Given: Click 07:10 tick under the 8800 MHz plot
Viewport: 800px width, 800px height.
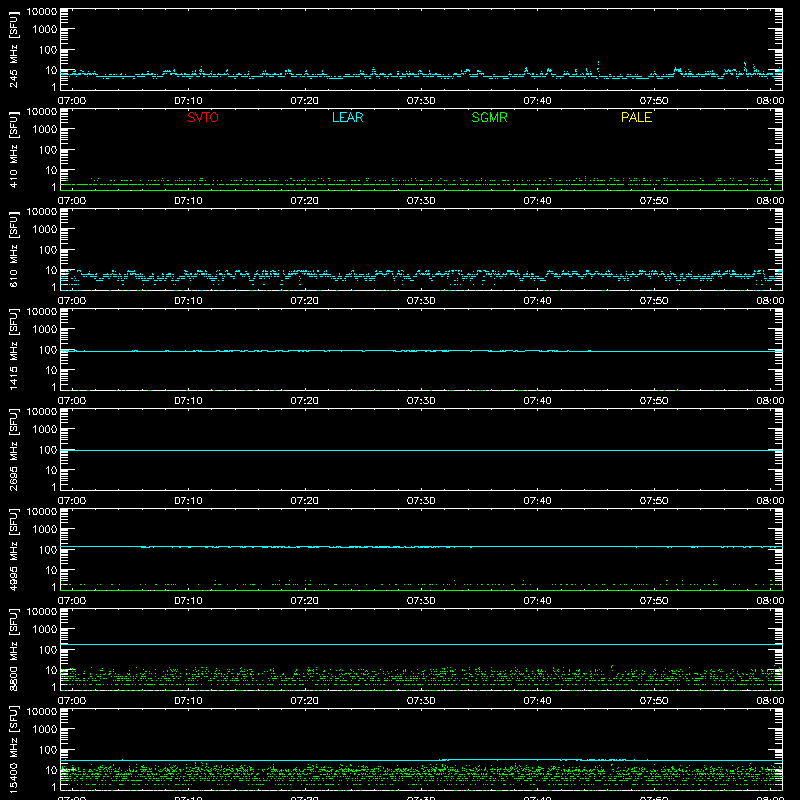Looking at the screenshot, I should pos(188,701).
